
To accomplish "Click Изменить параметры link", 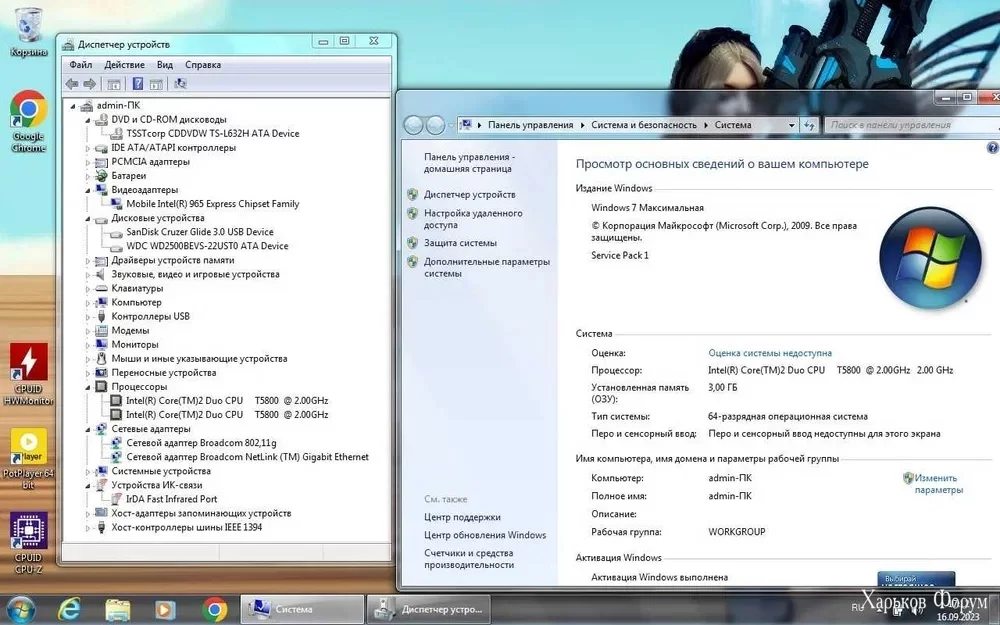I will point(938,484).
